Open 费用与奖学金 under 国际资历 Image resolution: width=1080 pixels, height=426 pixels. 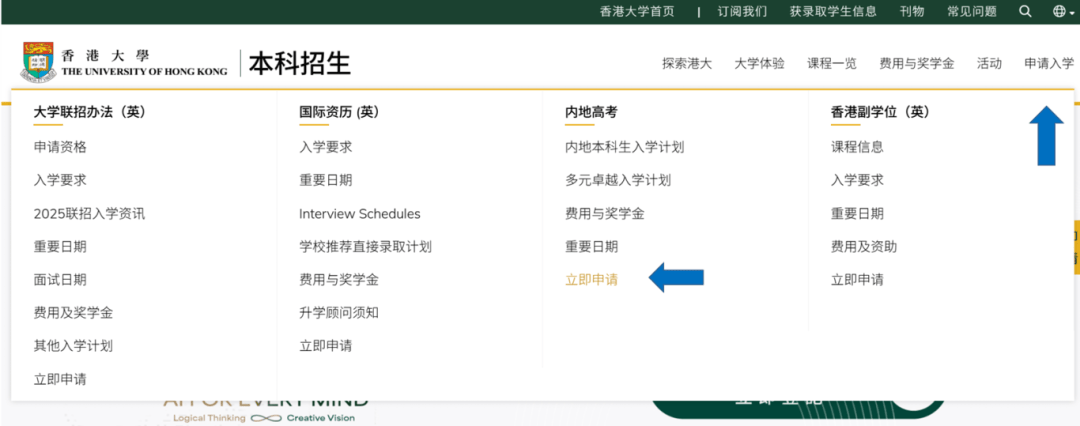(339, 280)
